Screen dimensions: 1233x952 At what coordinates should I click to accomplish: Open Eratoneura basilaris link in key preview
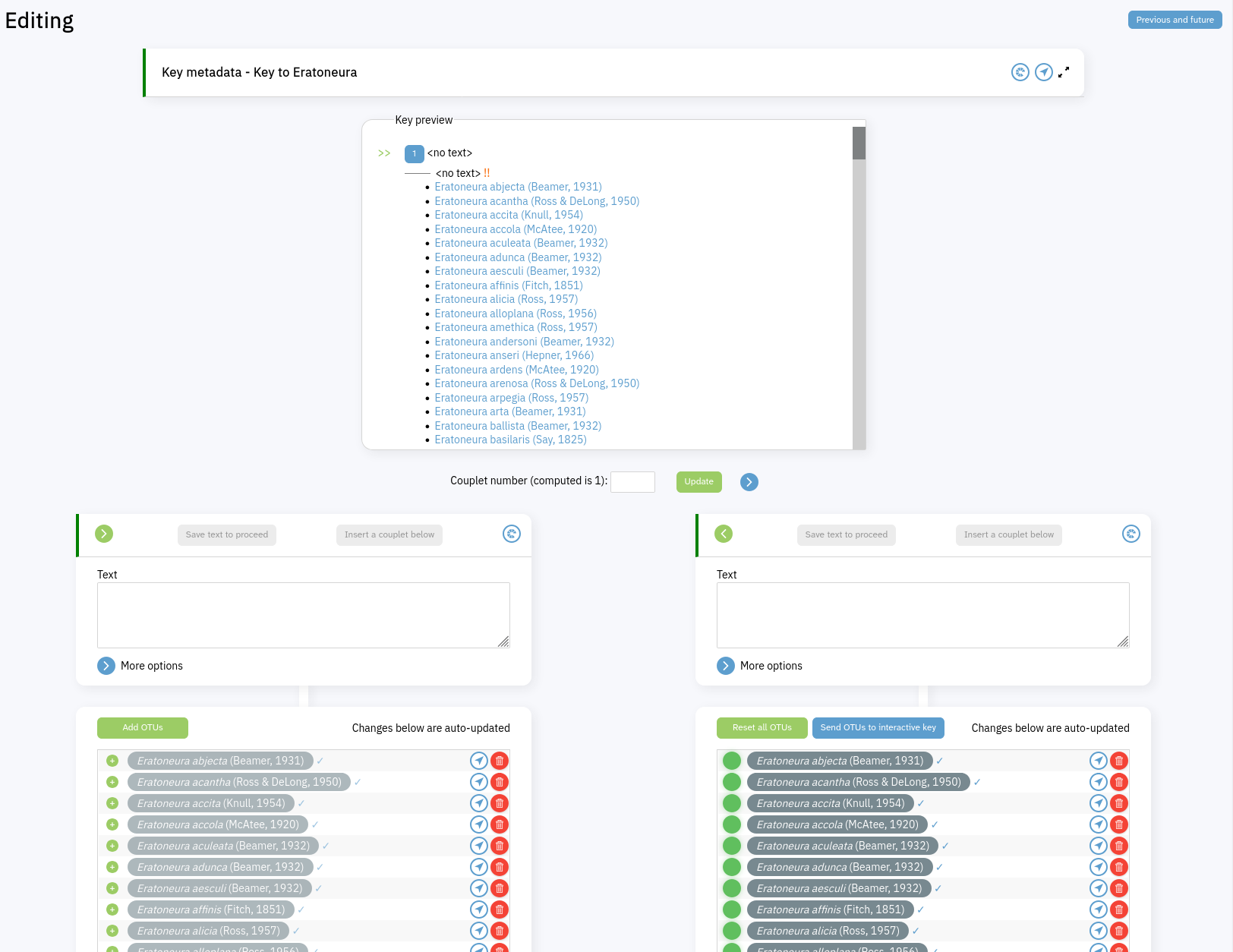[510, 440]
